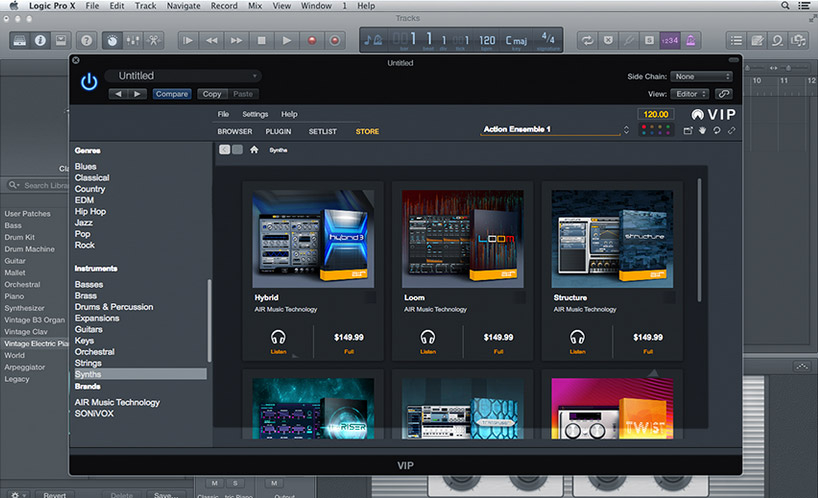Open the Logic Pro X Mix menu
This screenshot has height=498, width=818.
[x=255, y=6]
